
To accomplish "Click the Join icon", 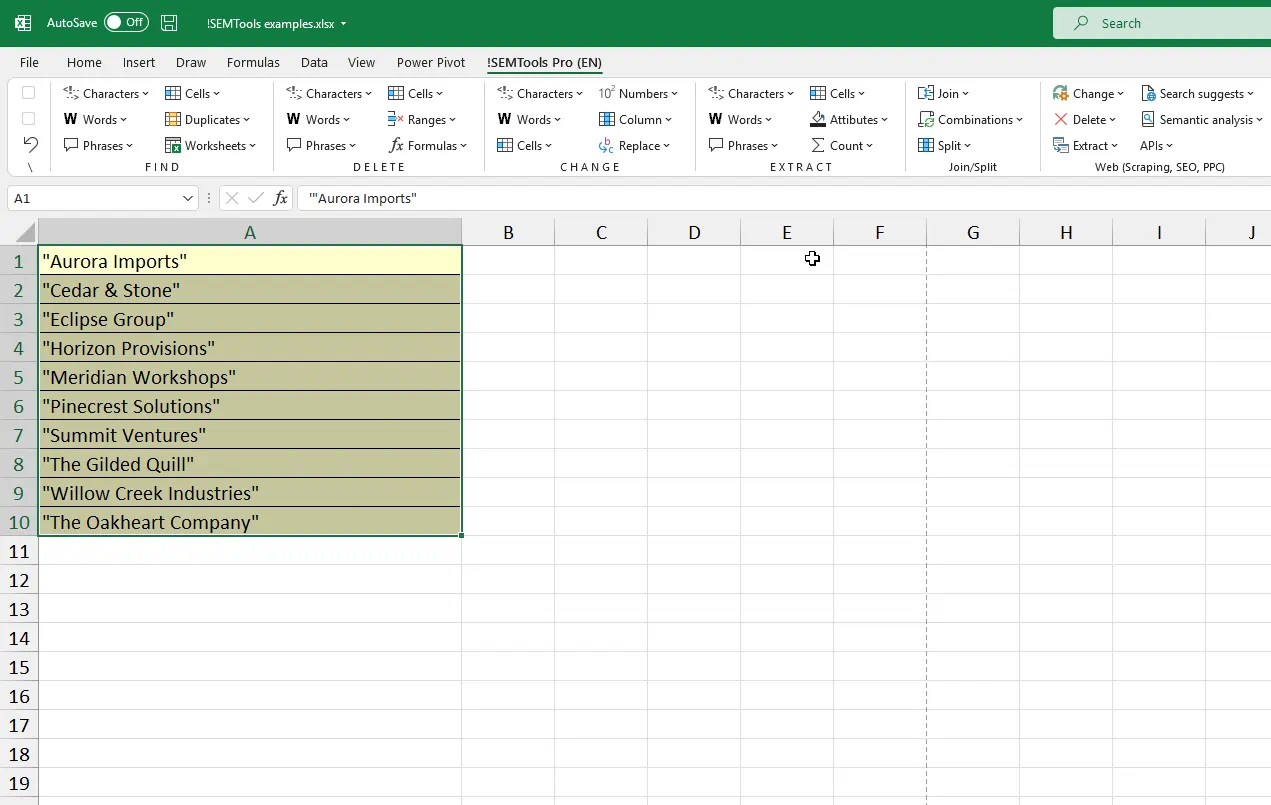I will point(926,93).
